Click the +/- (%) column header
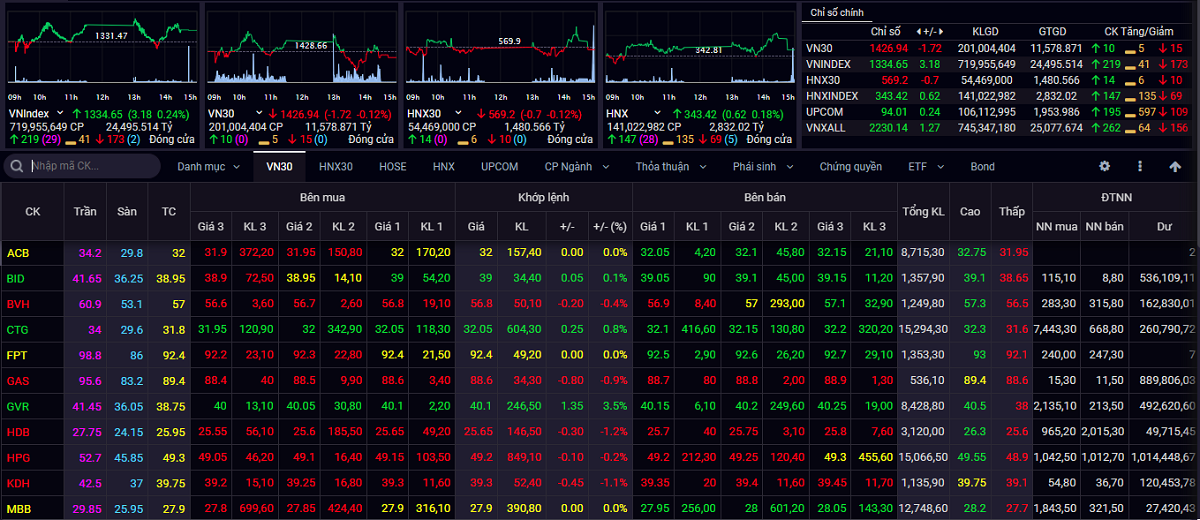 609,226
